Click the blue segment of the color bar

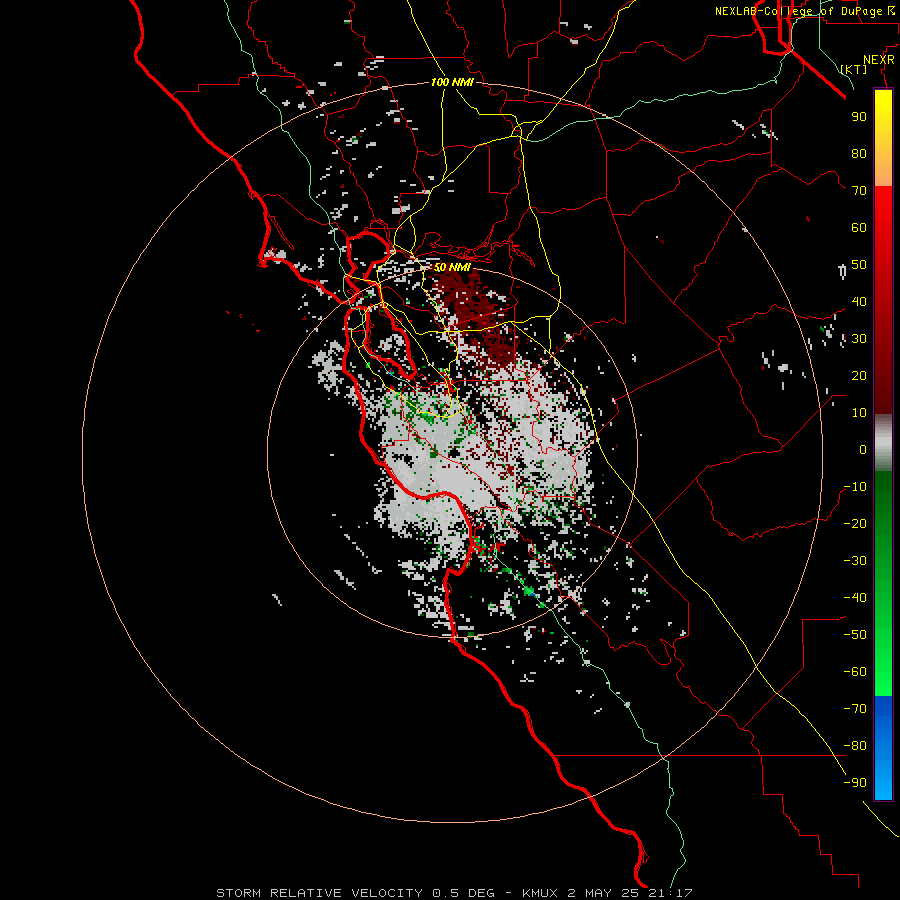(883, 748)
